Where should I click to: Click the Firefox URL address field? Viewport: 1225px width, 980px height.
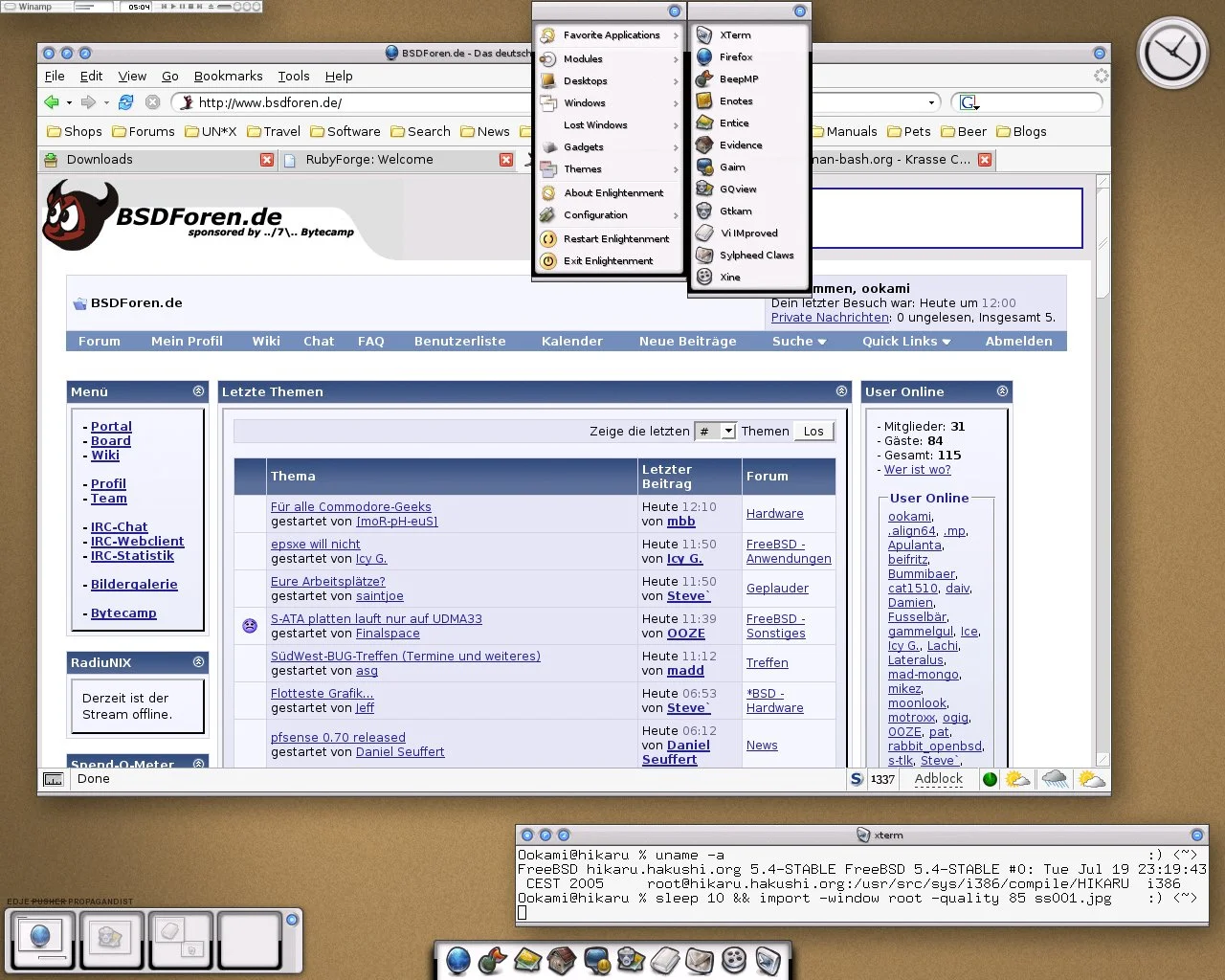(x=555, y=102)
